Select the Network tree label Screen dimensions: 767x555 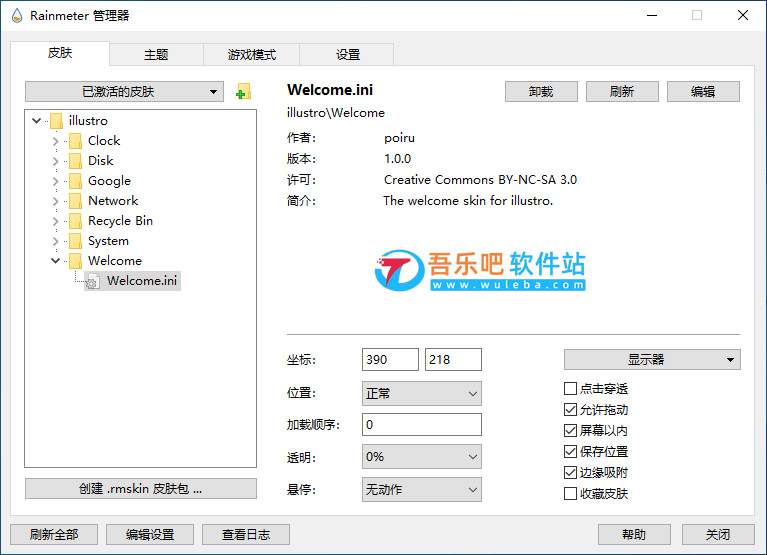tap(113, 201)
